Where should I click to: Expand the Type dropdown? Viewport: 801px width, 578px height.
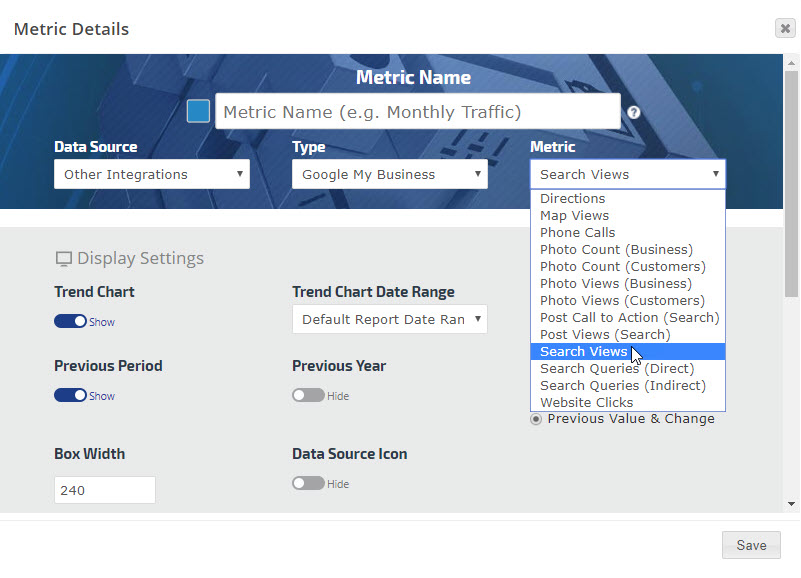[x=390, y=174]
